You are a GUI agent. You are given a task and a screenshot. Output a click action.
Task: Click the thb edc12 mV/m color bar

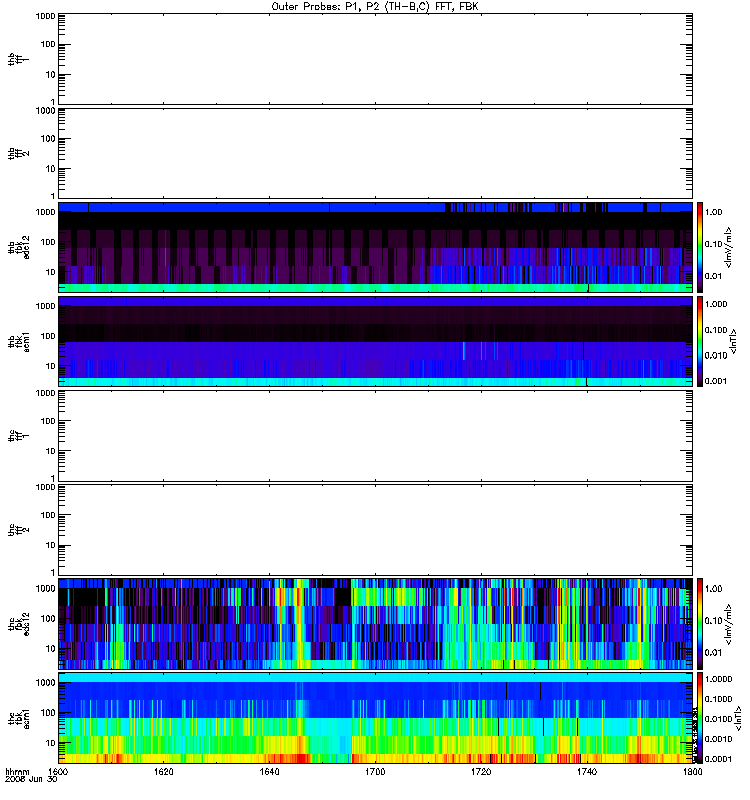700,247
